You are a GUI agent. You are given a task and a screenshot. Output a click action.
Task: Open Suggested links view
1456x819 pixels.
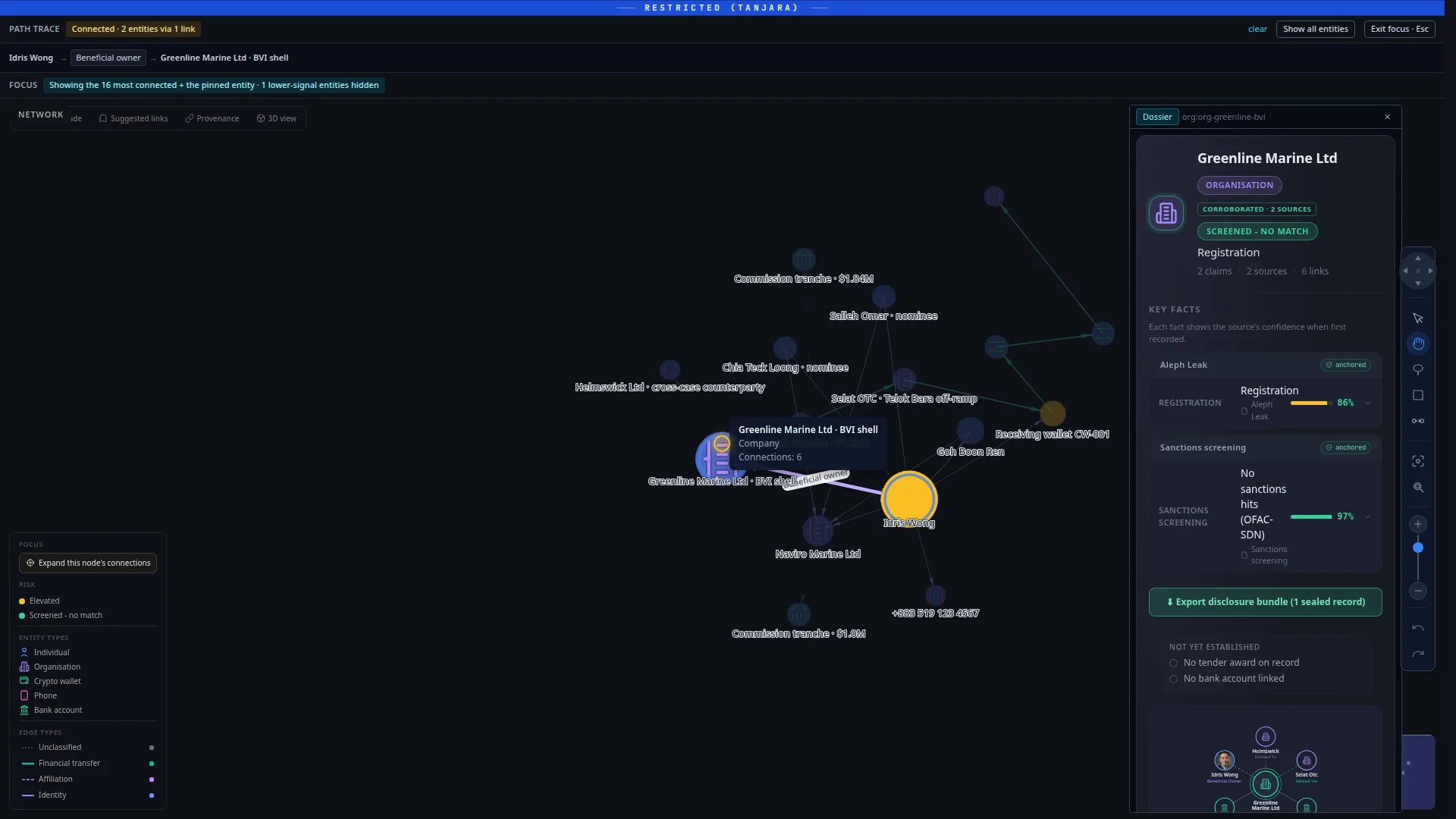click(x=133, y=118)
